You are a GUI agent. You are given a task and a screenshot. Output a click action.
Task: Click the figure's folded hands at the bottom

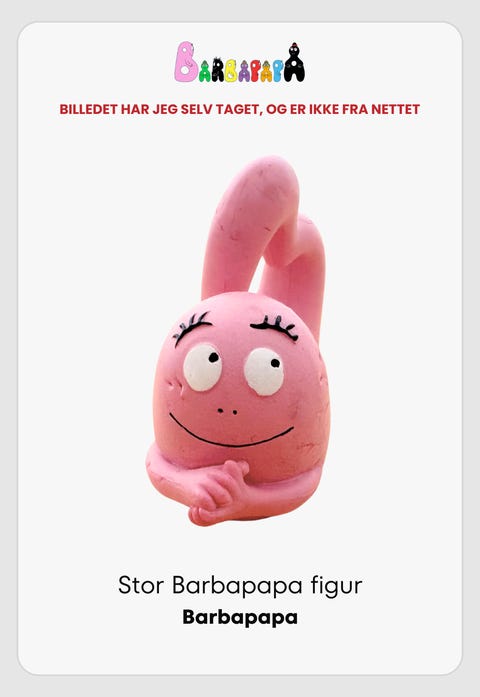pyautogui.click(x=216, y=493)
